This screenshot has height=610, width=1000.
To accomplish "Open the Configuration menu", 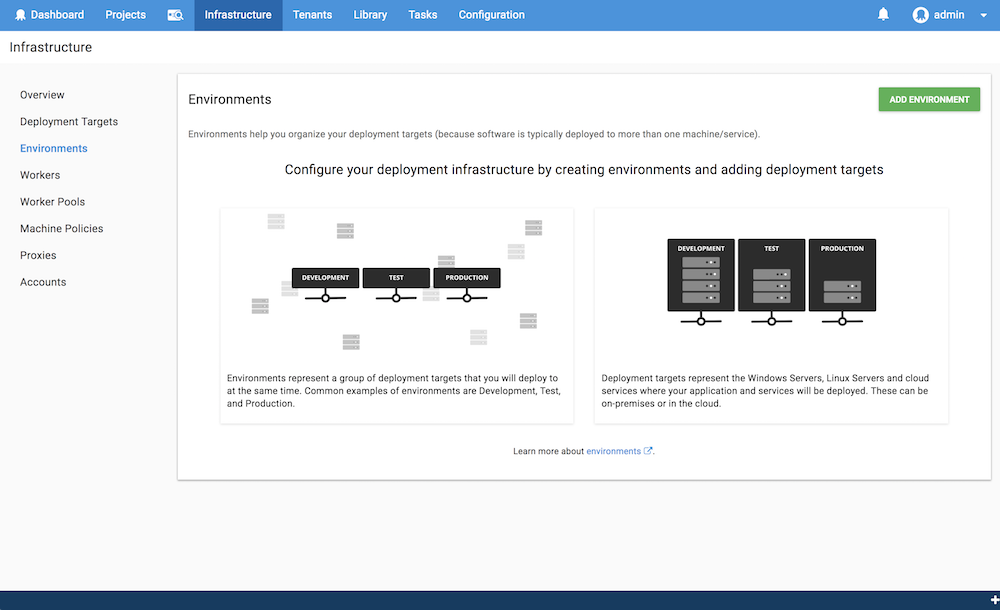I will tap(492, 15).
